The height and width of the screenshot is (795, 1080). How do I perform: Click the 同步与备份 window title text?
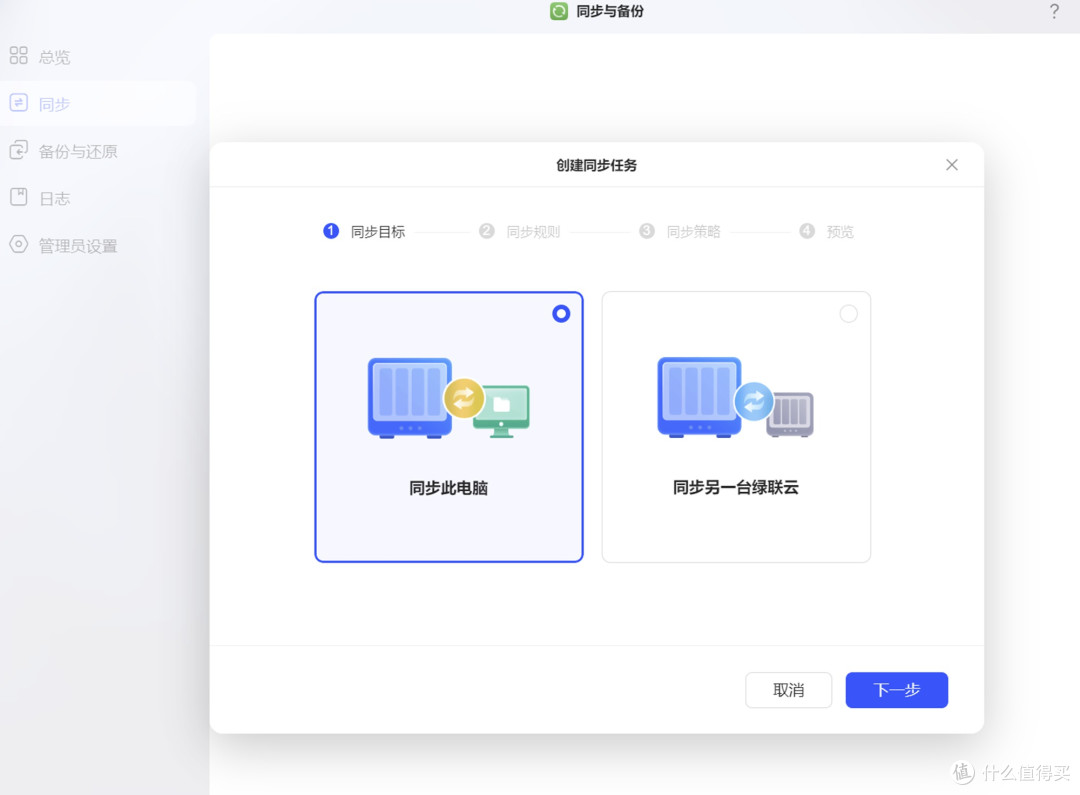coord(610,11)
